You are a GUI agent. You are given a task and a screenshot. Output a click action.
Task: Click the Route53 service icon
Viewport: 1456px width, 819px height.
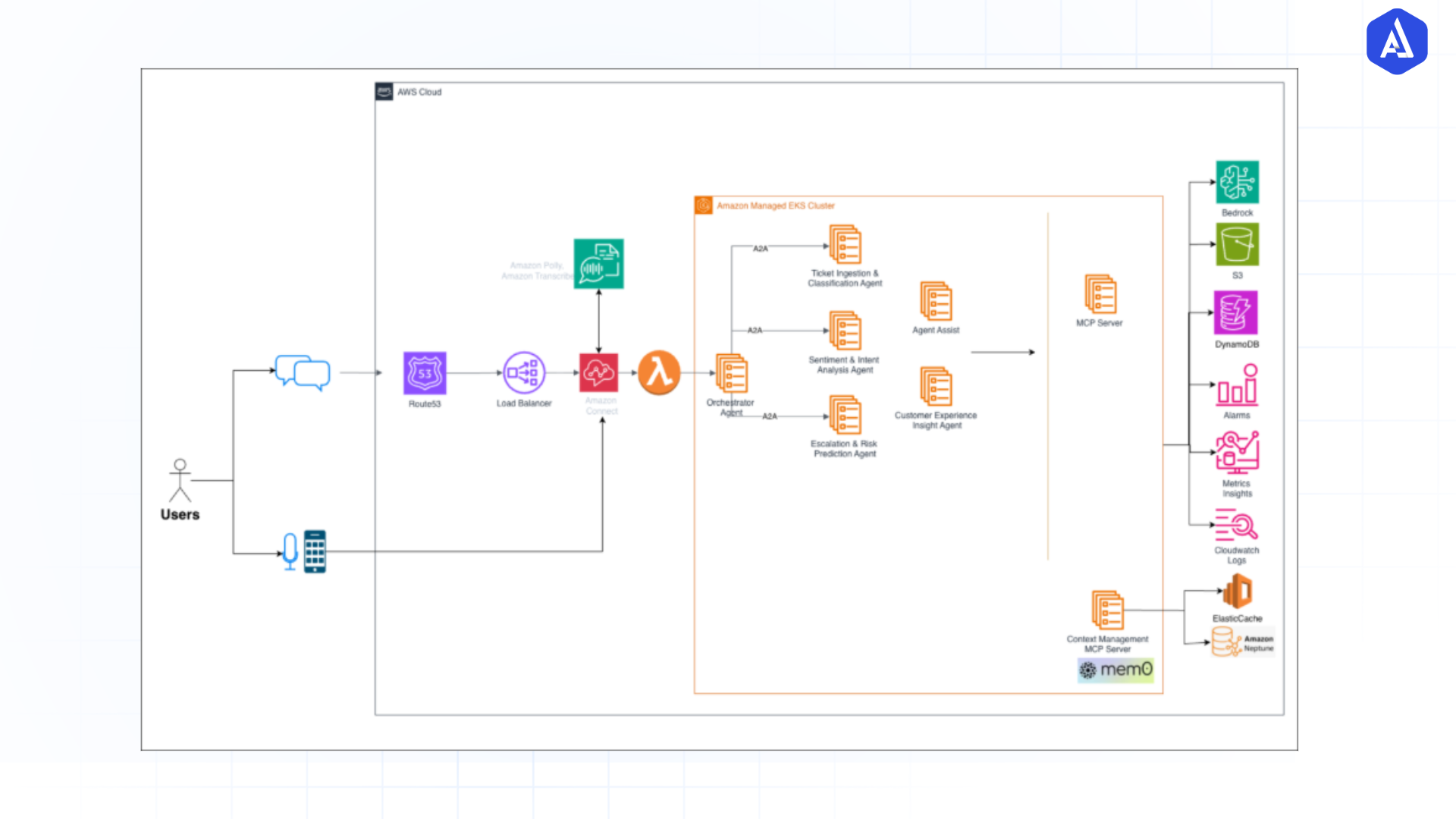point(425,372)
